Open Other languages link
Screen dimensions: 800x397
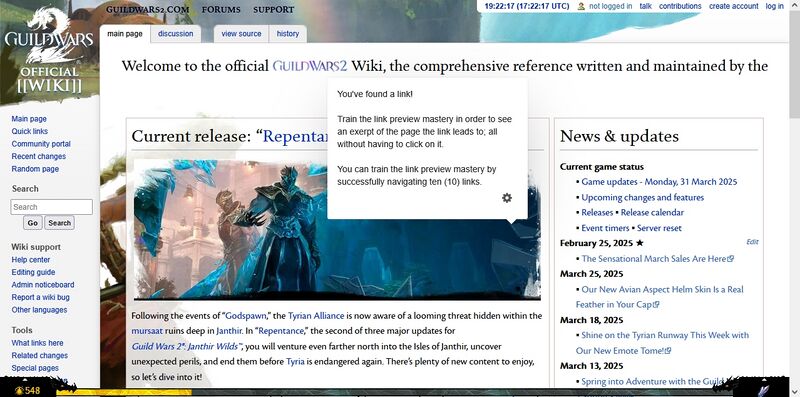[39, 310]
